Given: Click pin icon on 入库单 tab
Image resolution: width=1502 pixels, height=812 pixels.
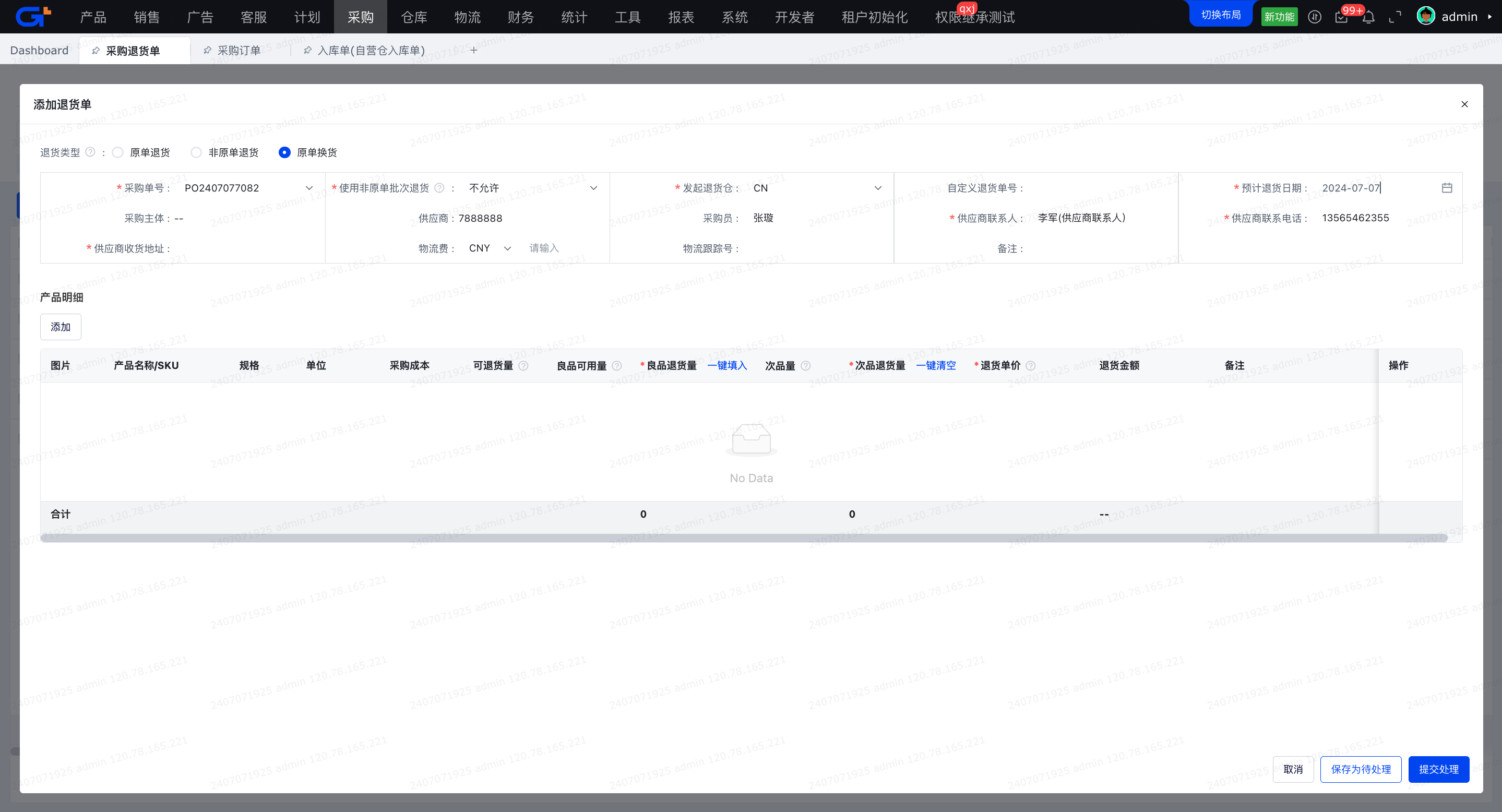Looking at the screenshot, I should pyautogui.click(x=307, y=51).
